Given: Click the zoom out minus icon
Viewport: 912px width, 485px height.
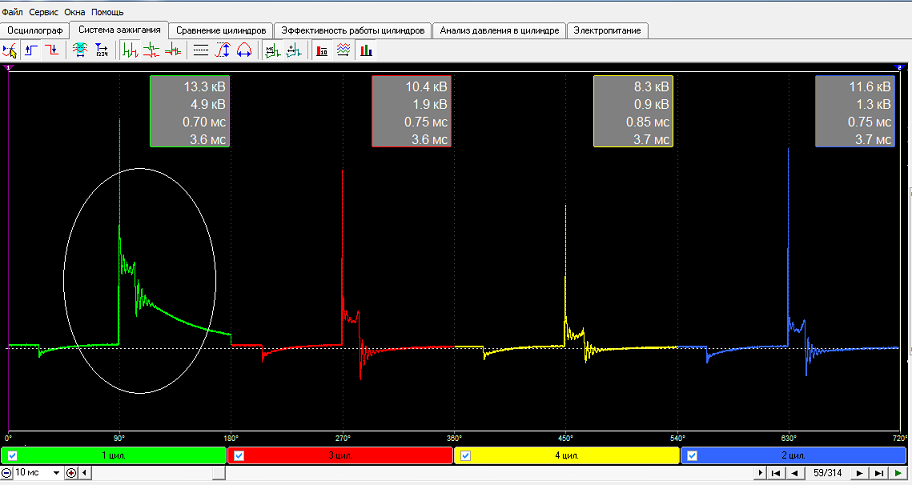Looking at the screenshot, I should click(x=6, y=473).
